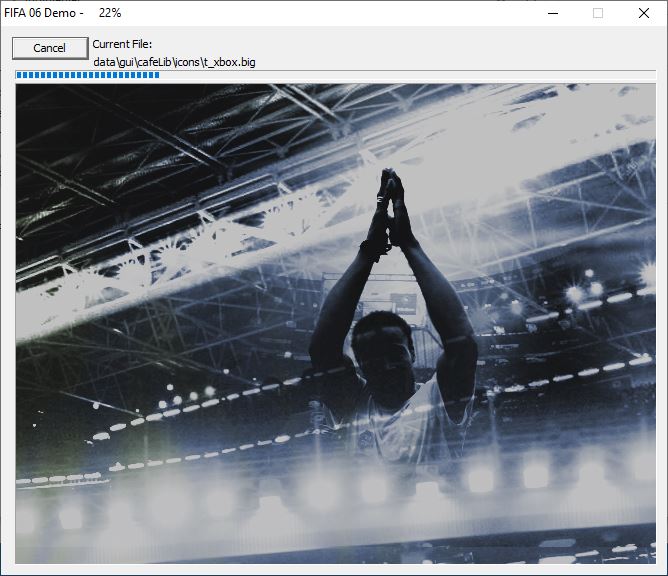Click the 'FIFA 06 Demo - 22%' window title
Viewport: 668px width, 576px height.
point(63,13)
